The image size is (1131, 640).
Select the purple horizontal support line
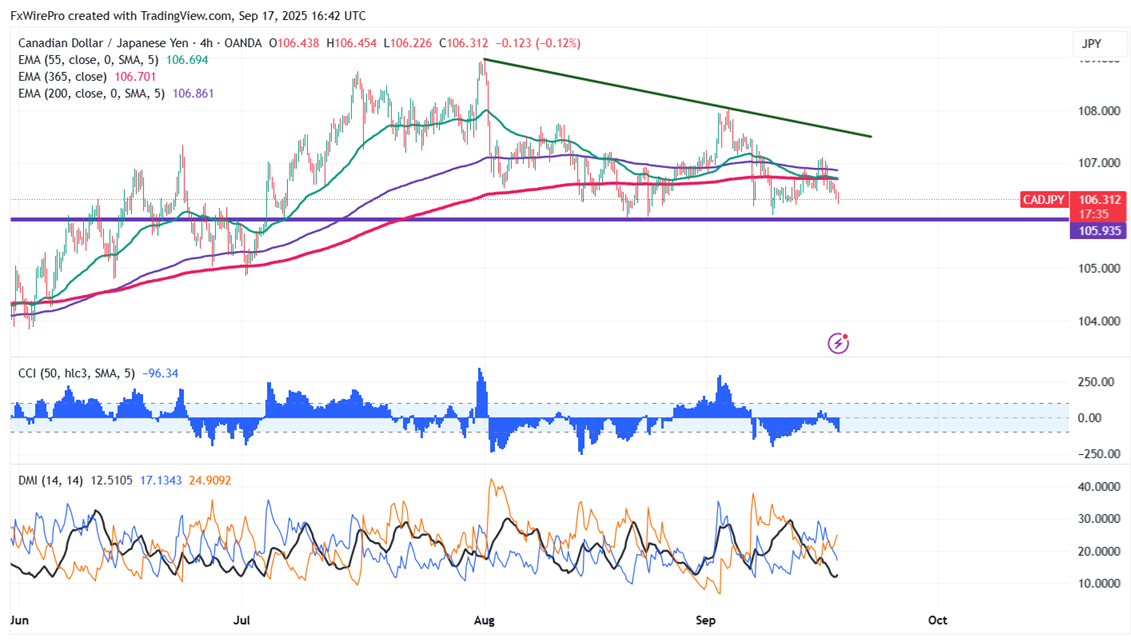[x=540, y=219]
